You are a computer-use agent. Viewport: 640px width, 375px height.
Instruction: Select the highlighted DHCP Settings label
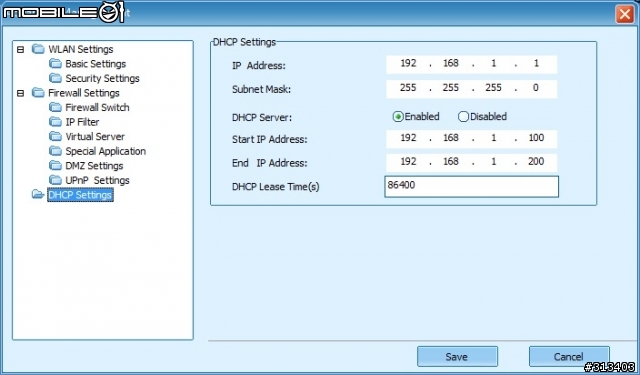(80, 195)
